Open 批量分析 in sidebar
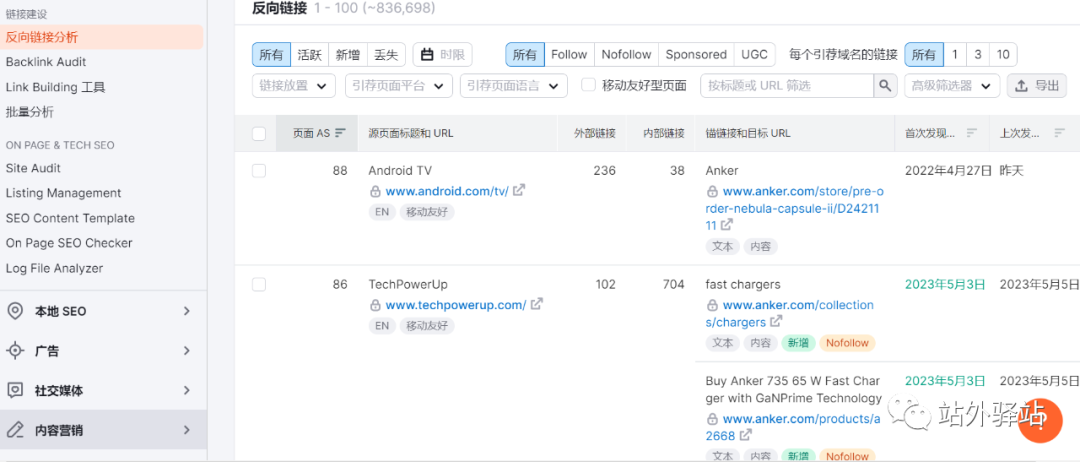 click(x=30, y=112)
